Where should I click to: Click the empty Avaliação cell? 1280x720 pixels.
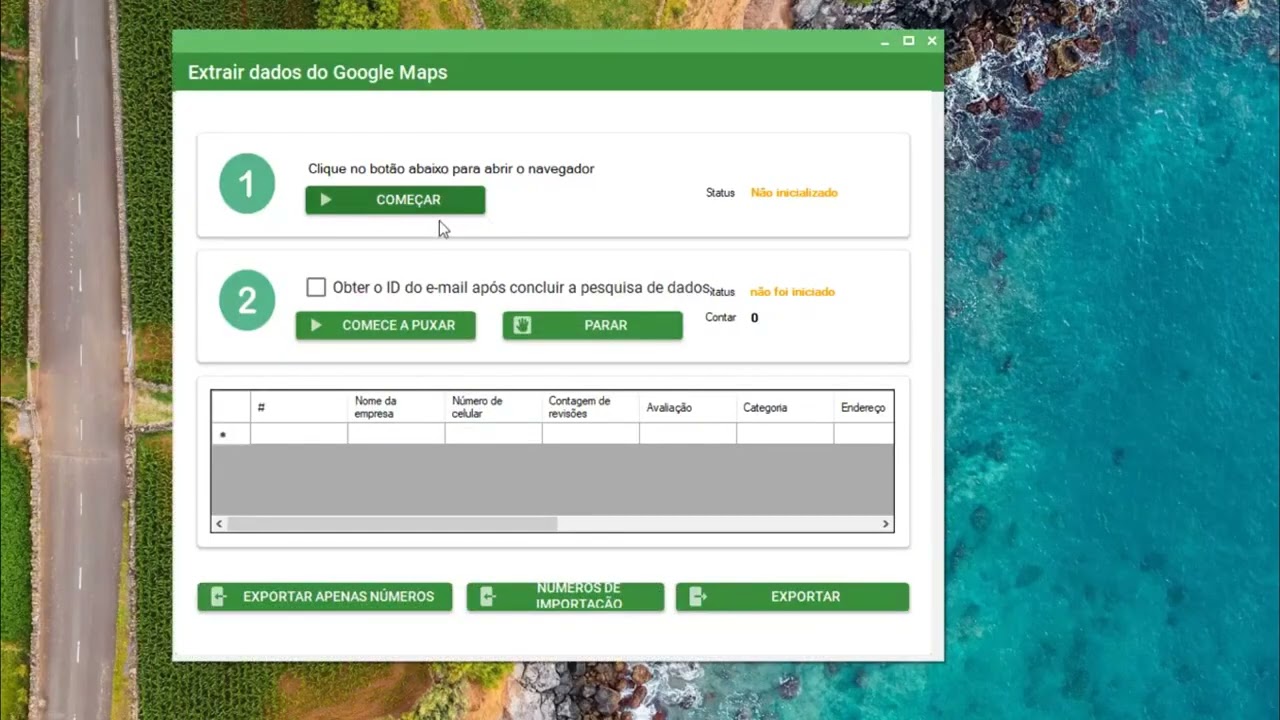[687, 434]
